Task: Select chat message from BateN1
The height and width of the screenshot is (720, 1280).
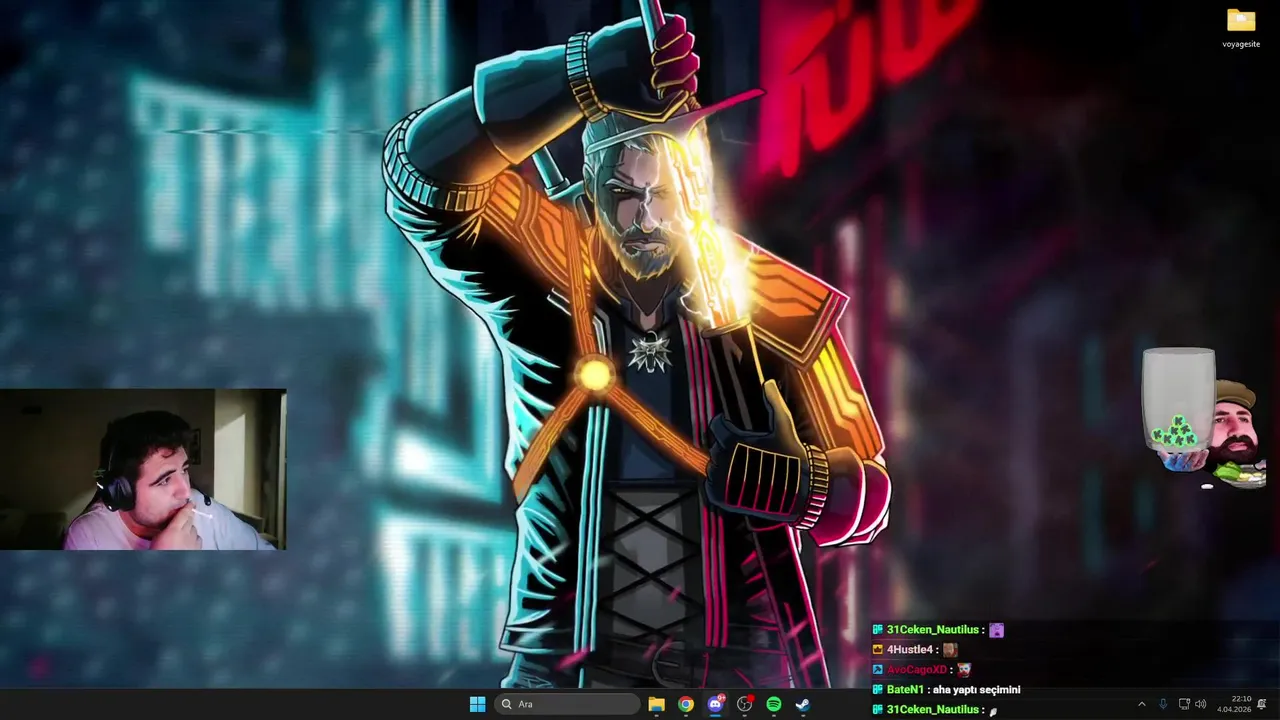Action: 946,690
